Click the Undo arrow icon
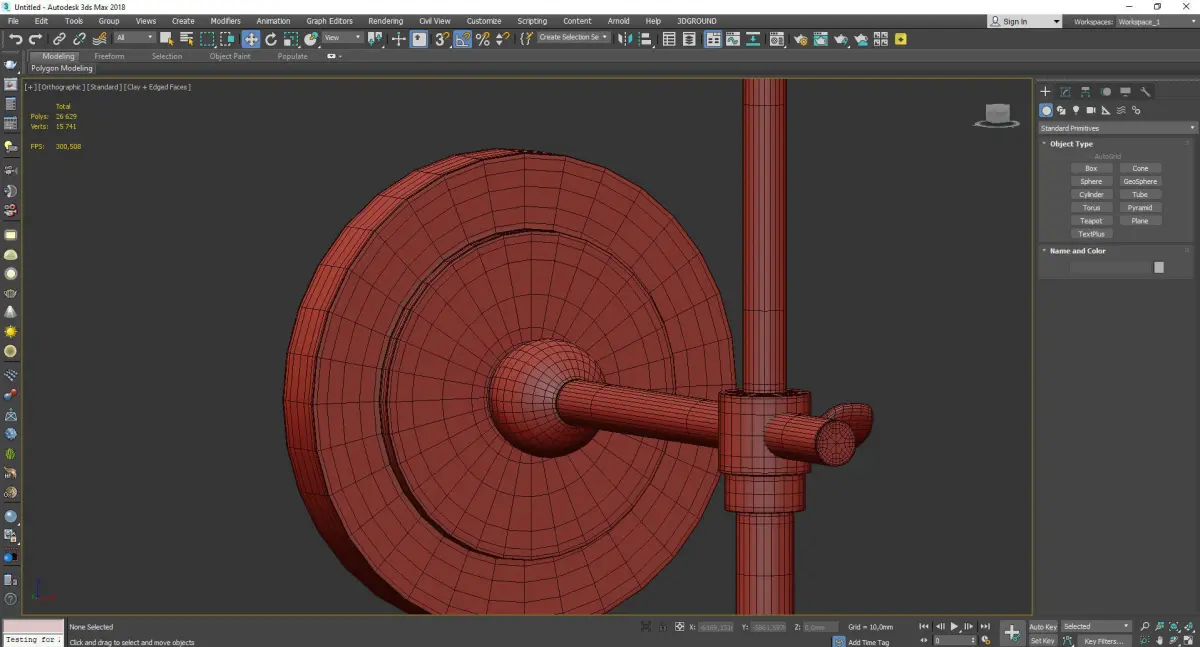 pos(15,39)
